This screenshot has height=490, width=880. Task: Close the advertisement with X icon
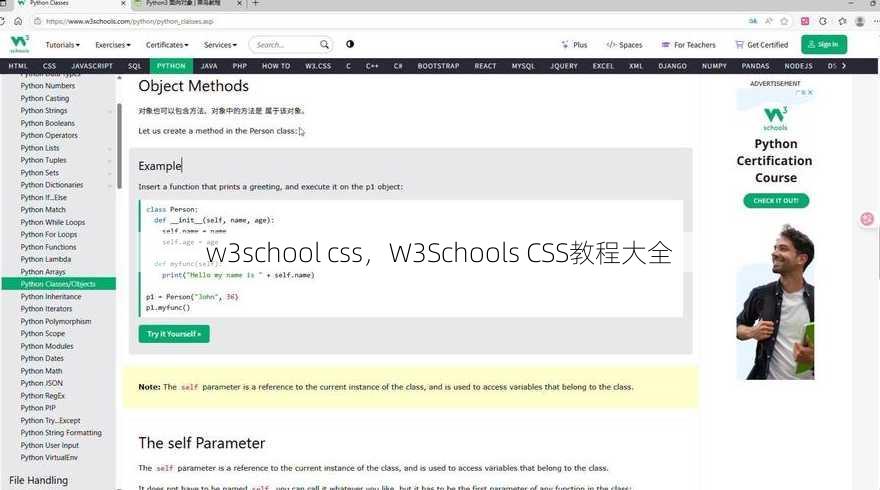[x=810, y=92]
